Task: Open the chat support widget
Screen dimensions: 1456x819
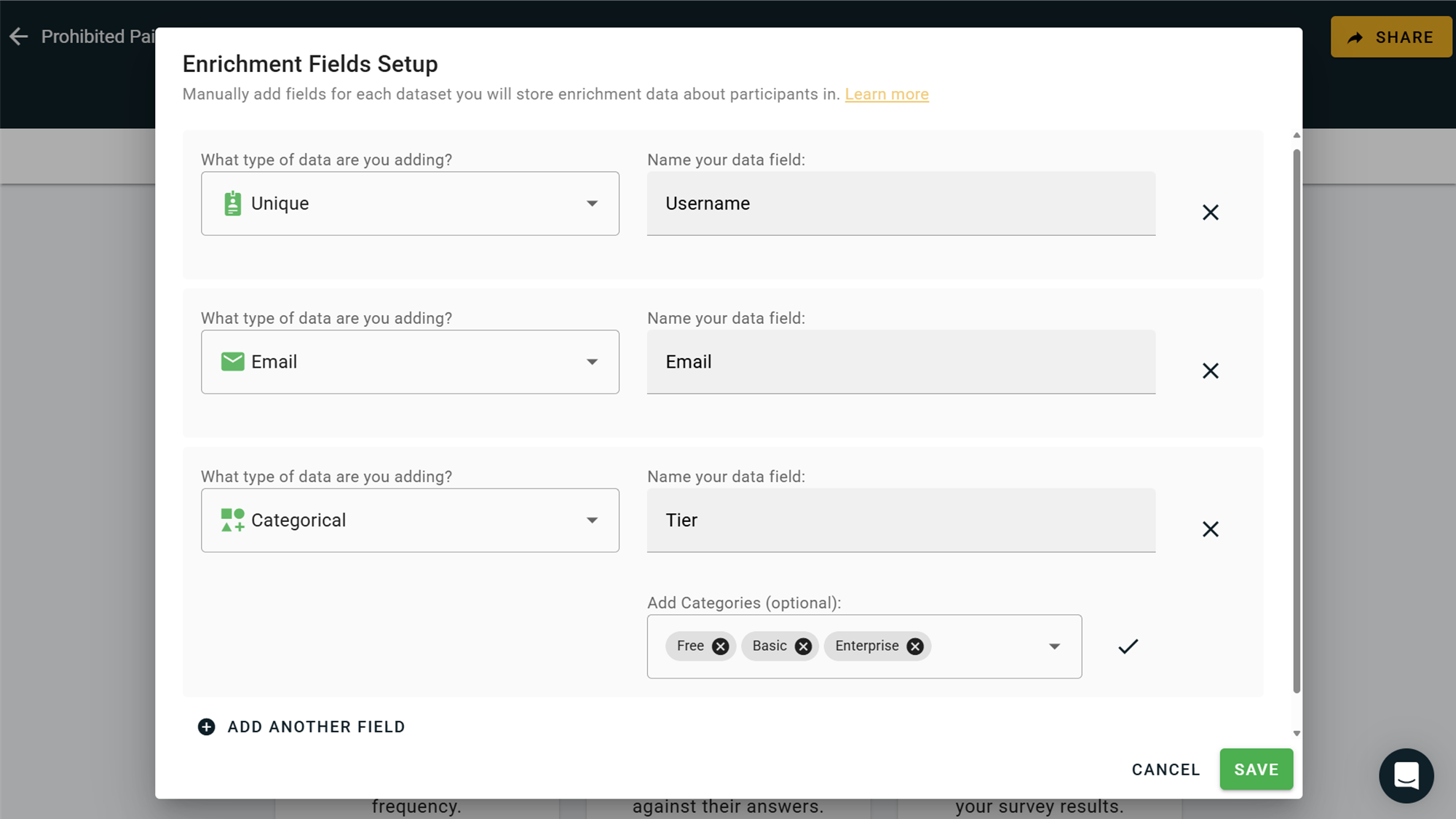Action: pos(1406,775)
